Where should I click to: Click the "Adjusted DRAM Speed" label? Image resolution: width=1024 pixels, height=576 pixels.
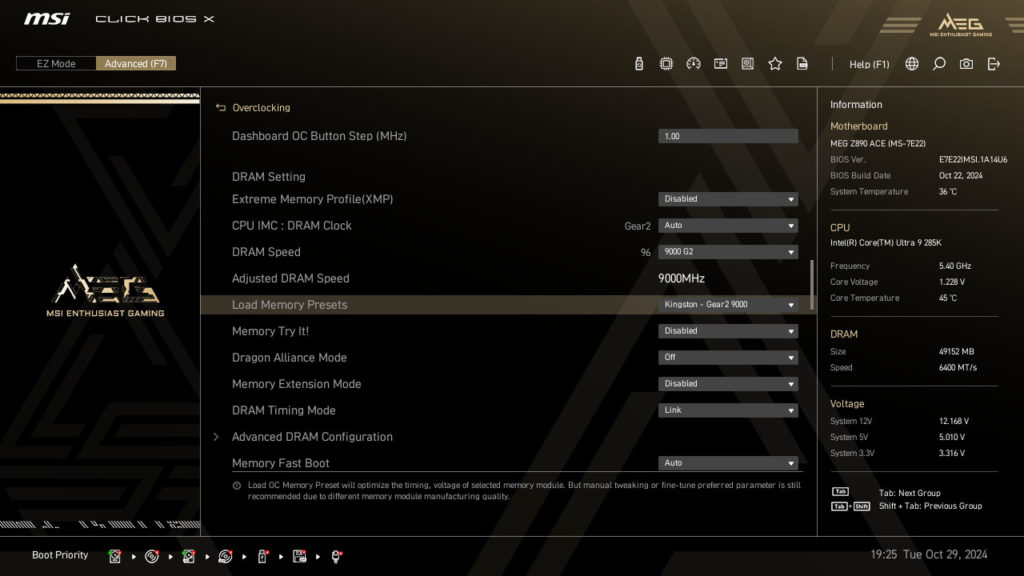(291, 278)
